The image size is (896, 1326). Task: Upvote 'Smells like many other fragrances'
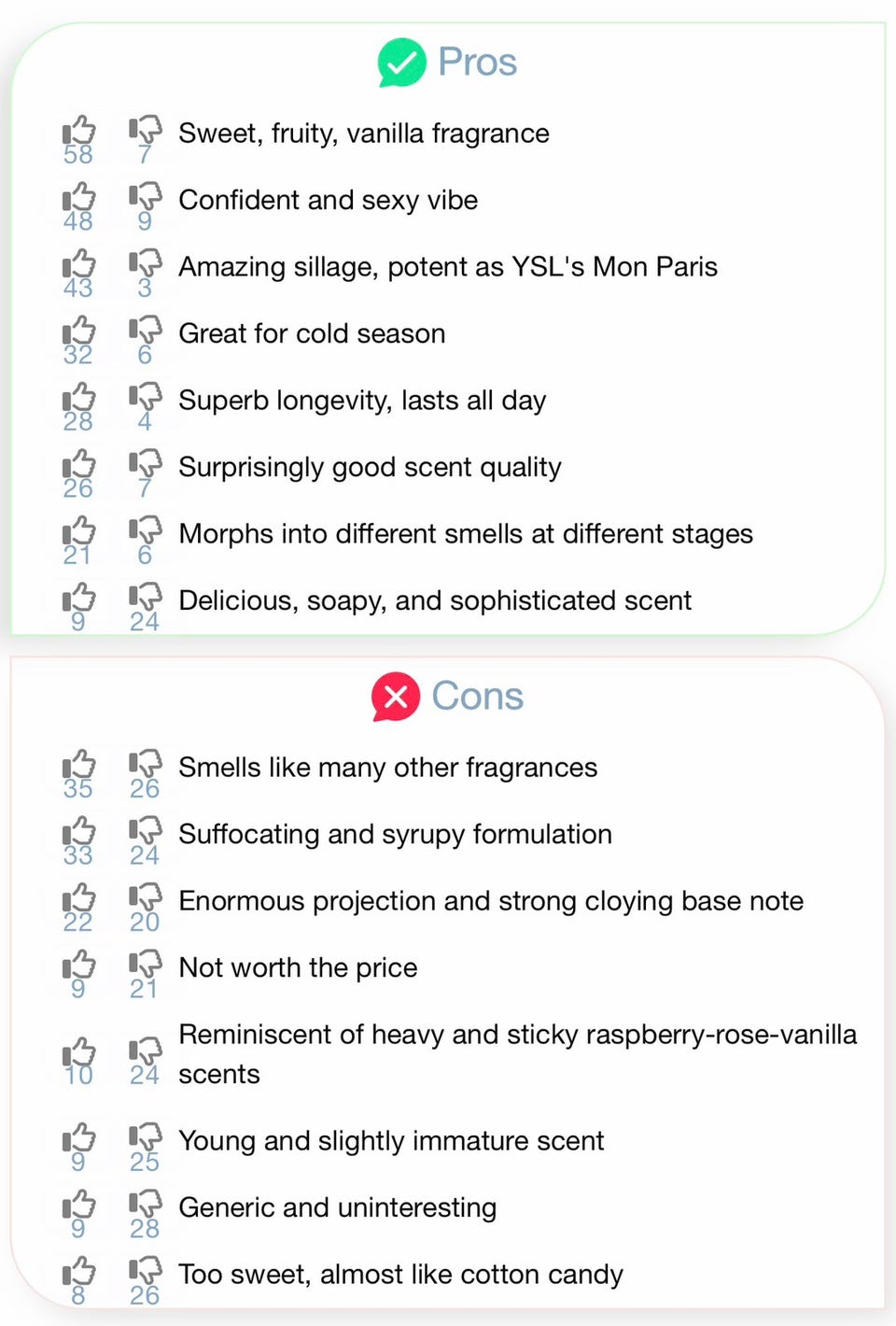(x=79, y=766)
